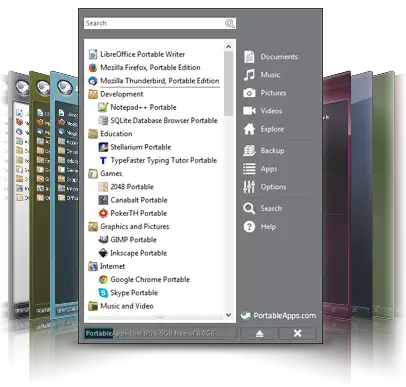Open the Pictures camera icon
This screenshot has width=406, height=387.
pos(249,93)
